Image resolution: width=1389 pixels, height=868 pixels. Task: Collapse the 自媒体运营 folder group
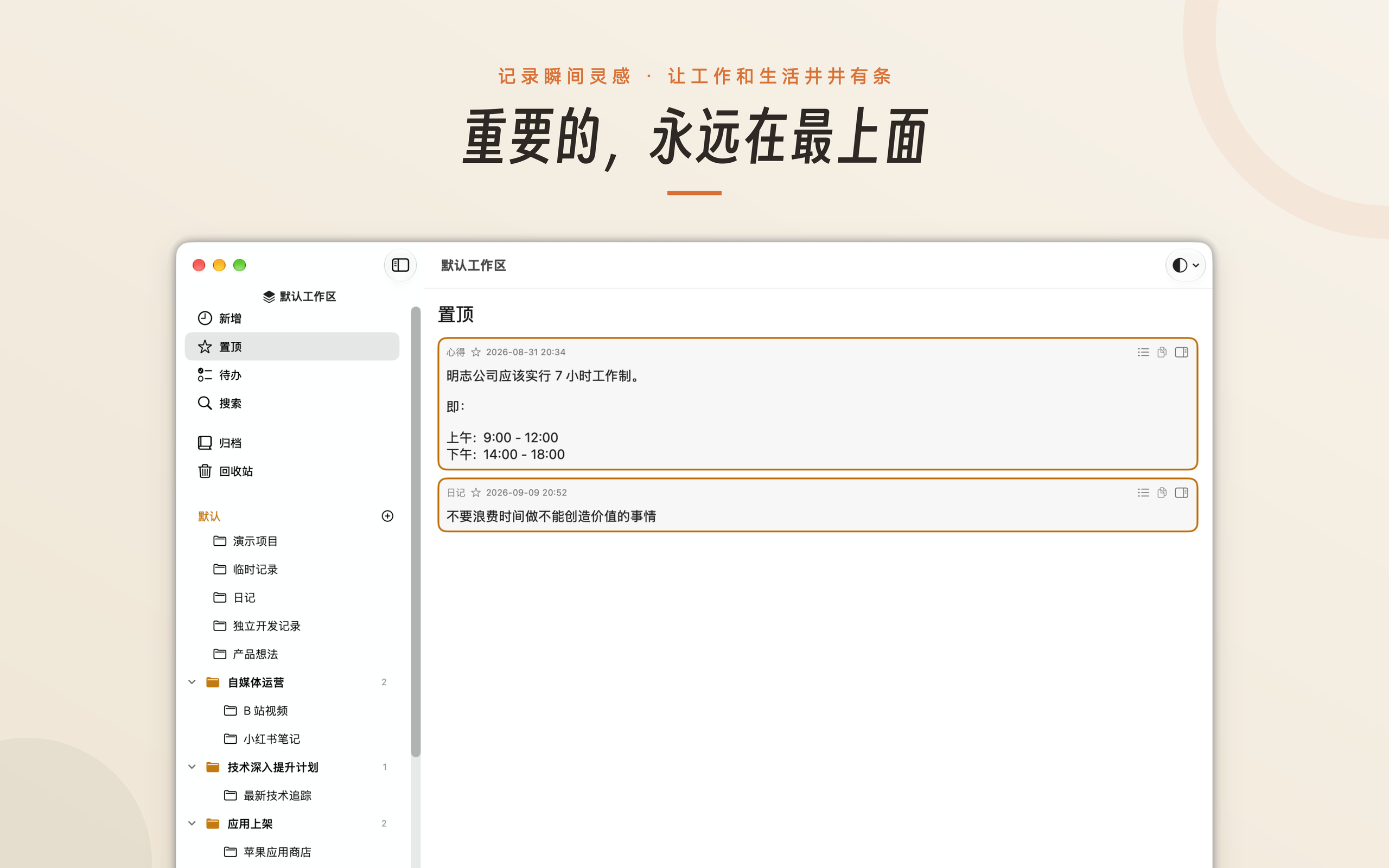[192, 682]
